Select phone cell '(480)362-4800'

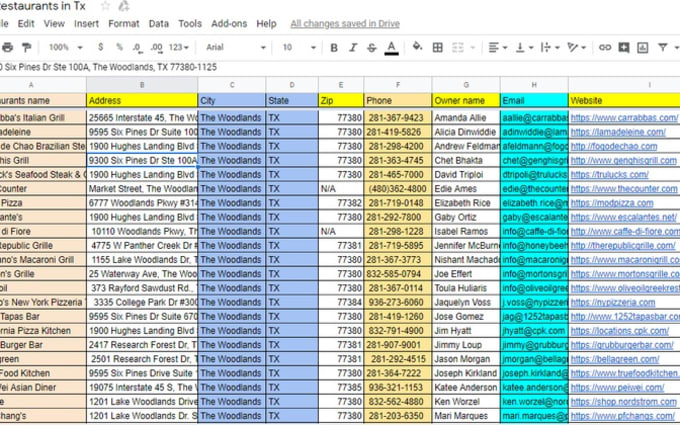click(x=398, y=189)
